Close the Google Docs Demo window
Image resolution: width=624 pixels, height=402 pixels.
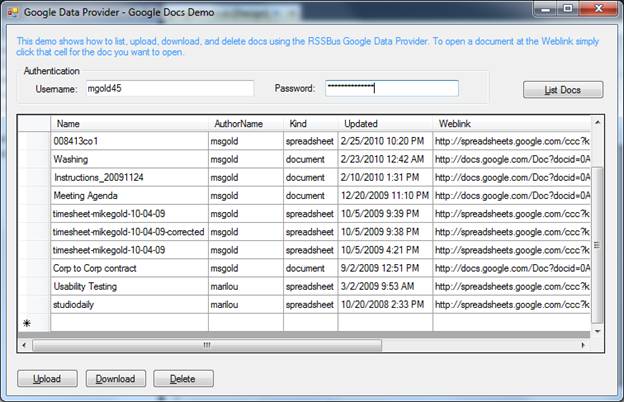599,9
